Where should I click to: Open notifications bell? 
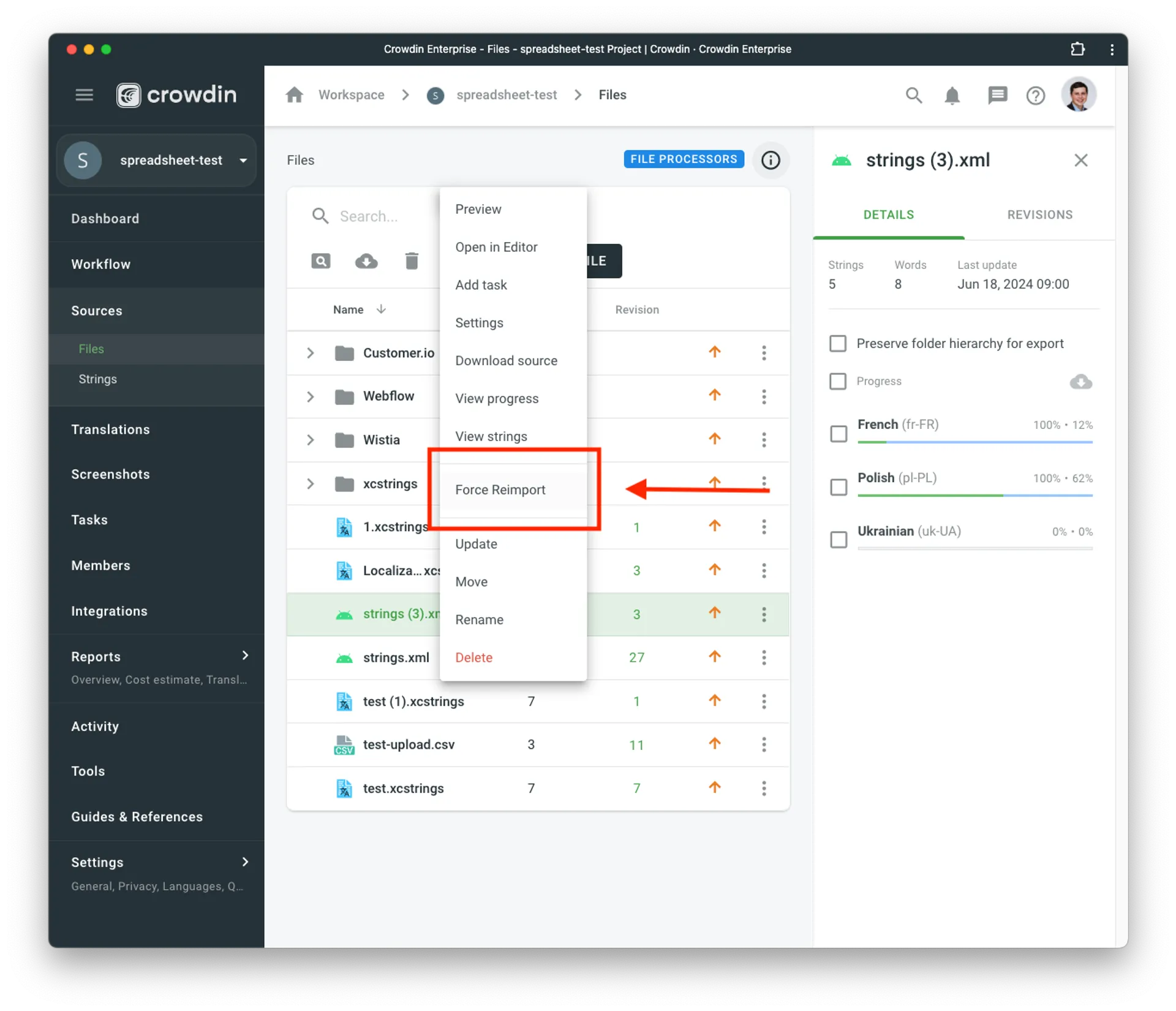(x=952, y=95)
